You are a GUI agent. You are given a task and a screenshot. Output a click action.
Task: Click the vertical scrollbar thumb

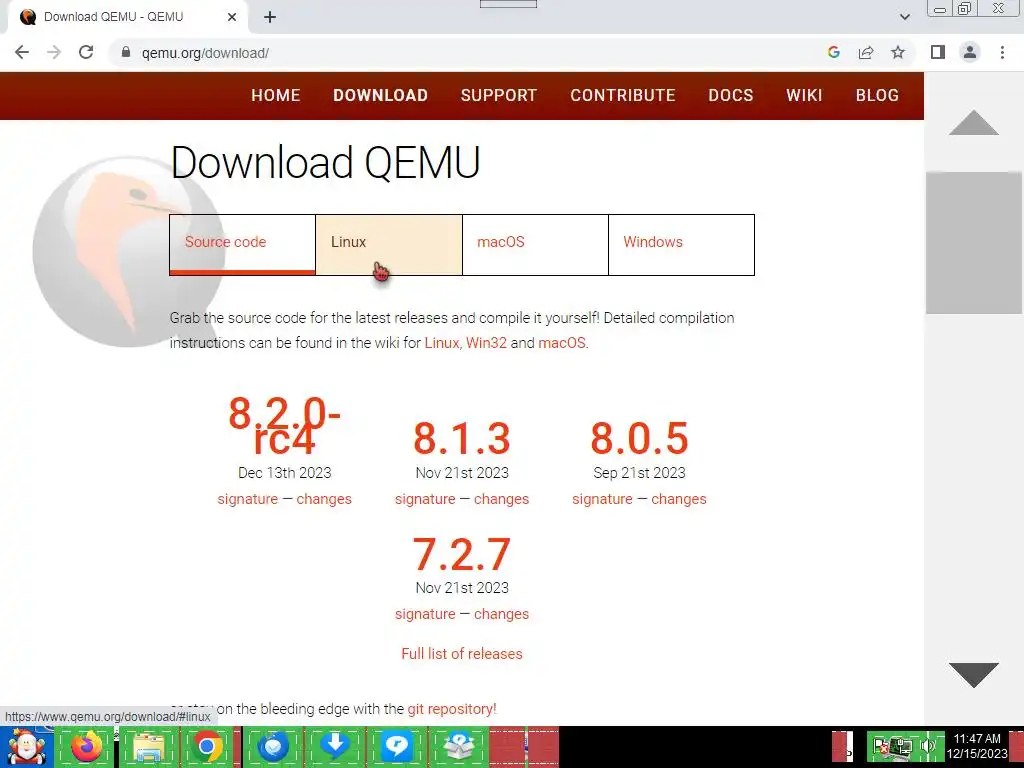tap(974, 243)
